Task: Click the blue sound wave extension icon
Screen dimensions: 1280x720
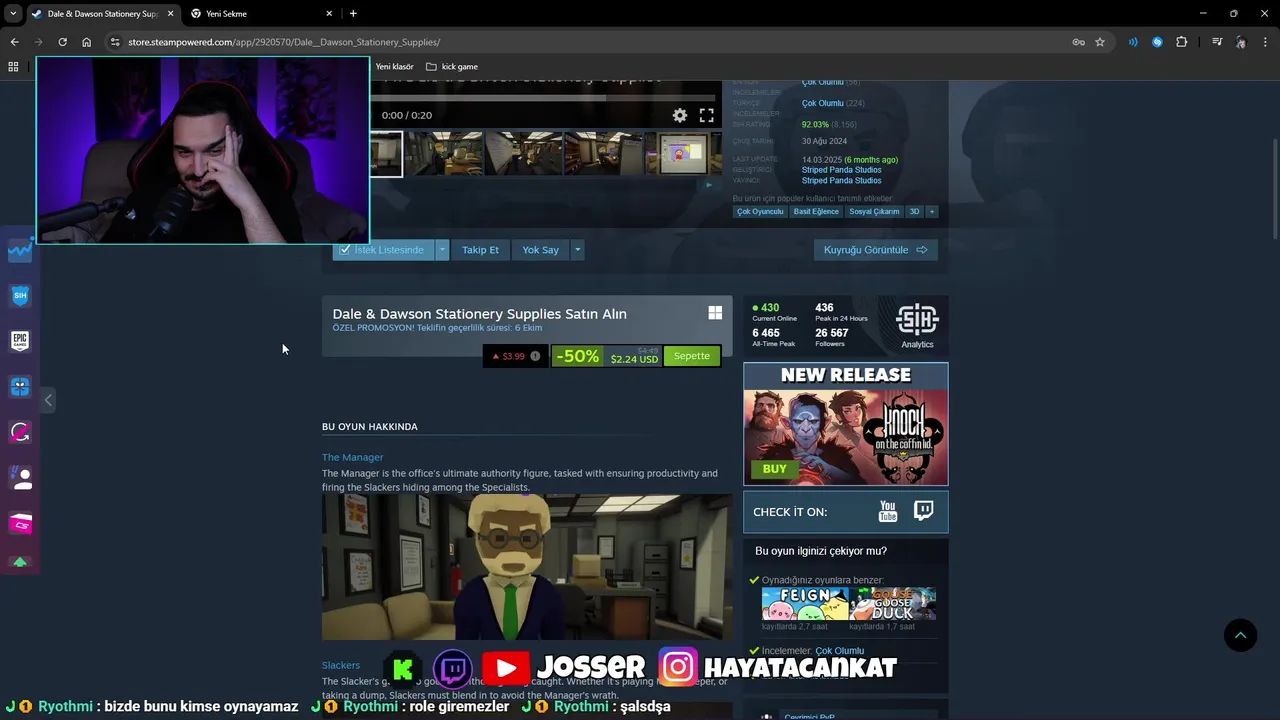Action: (1133, 42)
